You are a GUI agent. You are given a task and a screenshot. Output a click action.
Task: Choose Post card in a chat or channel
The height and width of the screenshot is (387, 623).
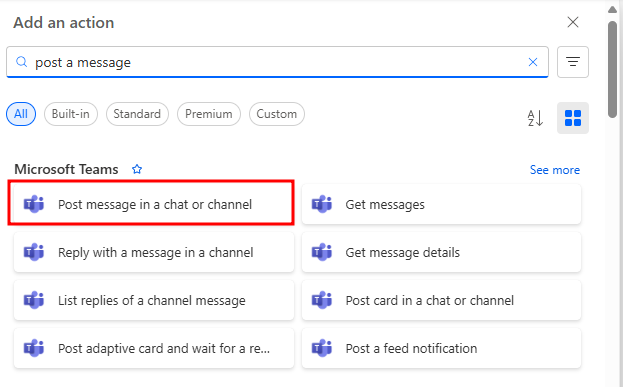pos(441,300)
